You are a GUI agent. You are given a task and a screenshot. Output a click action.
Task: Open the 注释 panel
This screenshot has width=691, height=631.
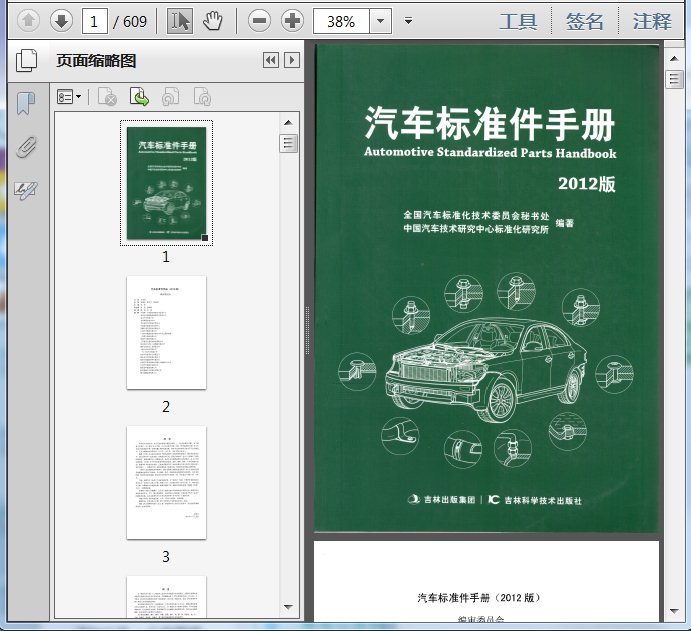pyautogui.click(x=652, y=21)
